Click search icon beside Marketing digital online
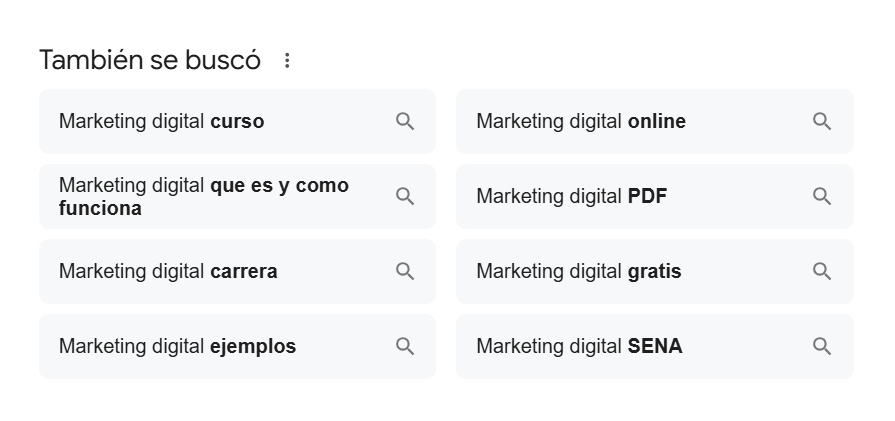 [822, 121]
